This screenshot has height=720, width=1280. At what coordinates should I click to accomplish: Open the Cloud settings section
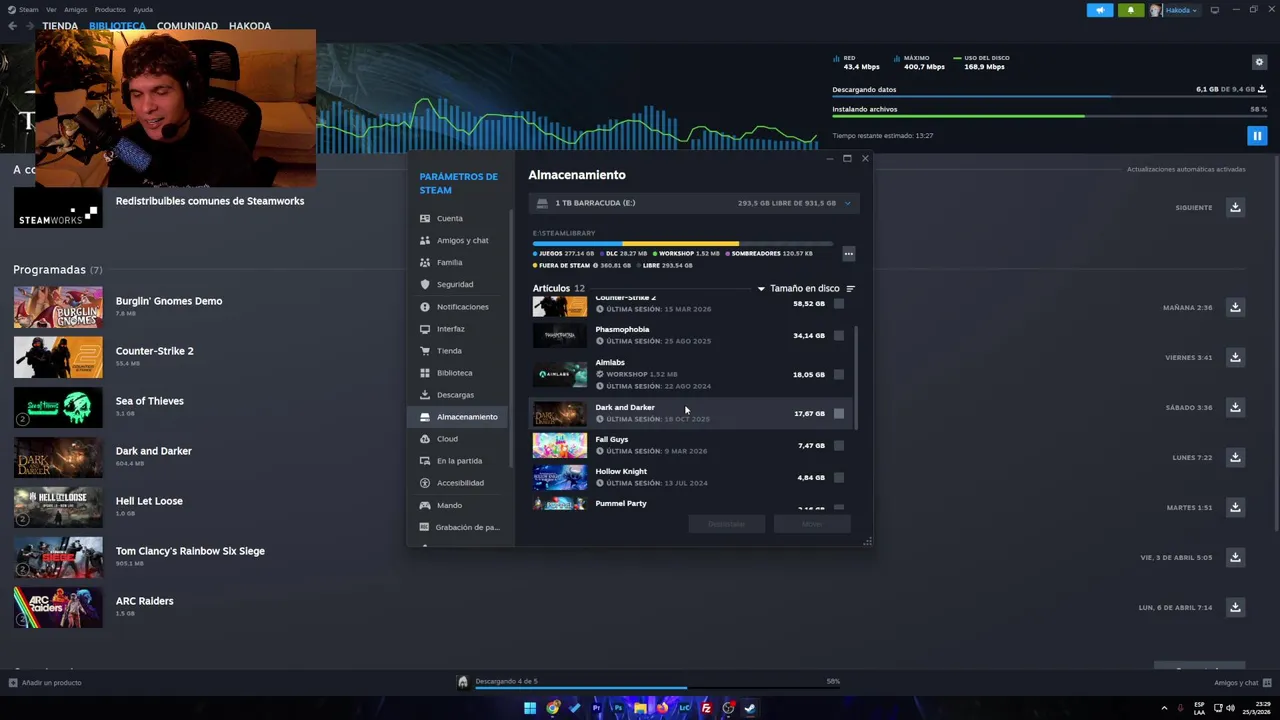tap(459, 439)
